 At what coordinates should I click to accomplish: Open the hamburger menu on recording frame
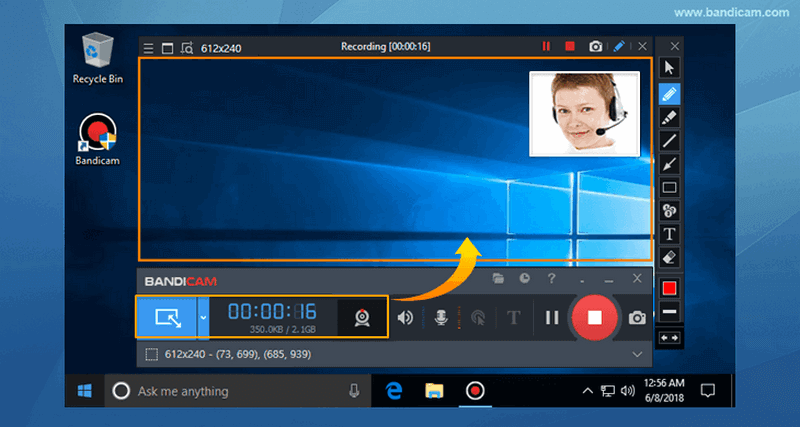click(148, 47)
